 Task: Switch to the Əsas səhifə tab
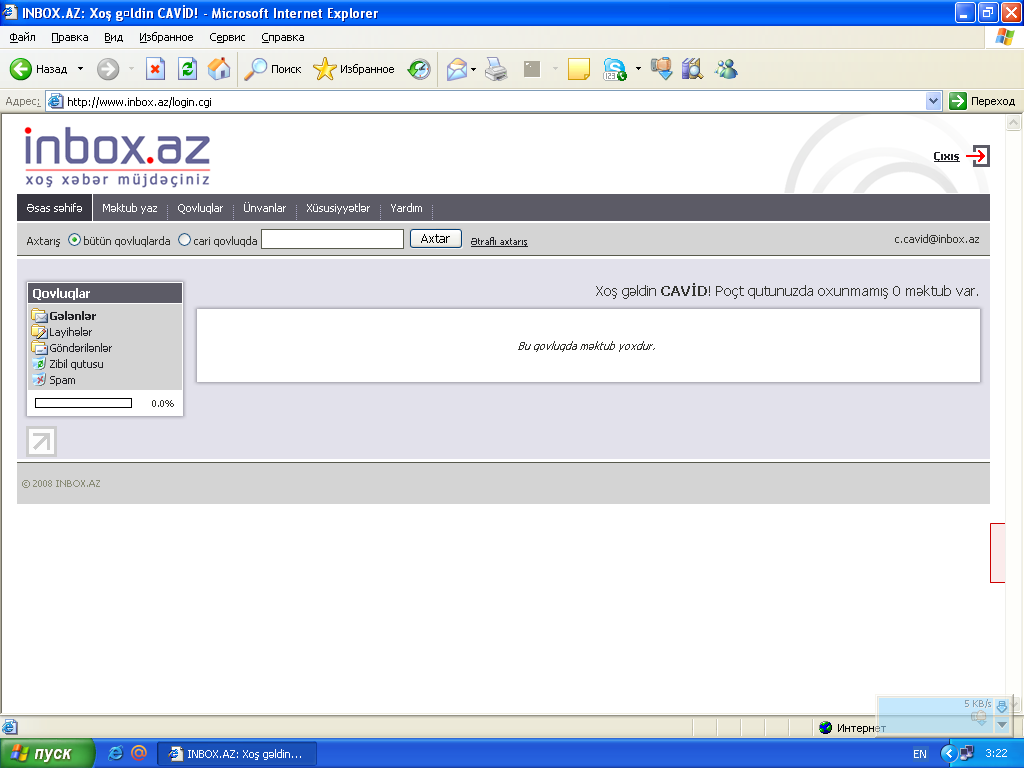(x=54, y=208)
